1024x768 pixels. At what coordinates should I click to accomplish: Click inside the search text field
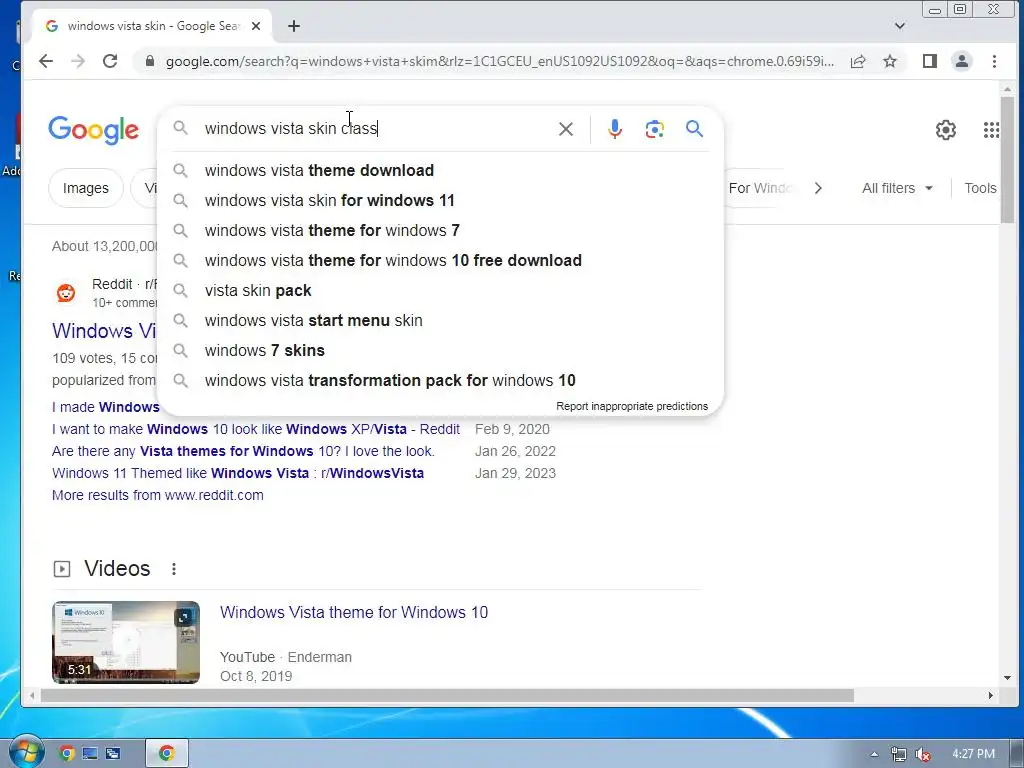[x=376, y=129]
